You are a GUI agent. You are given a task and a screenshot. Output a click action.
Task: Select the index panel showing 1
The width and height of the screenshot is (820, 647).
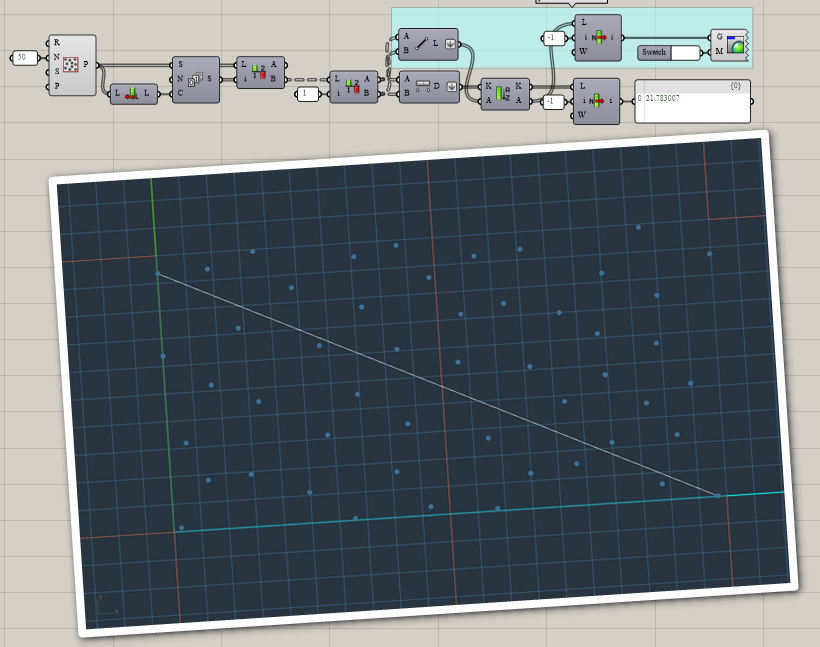coord(309,94)
